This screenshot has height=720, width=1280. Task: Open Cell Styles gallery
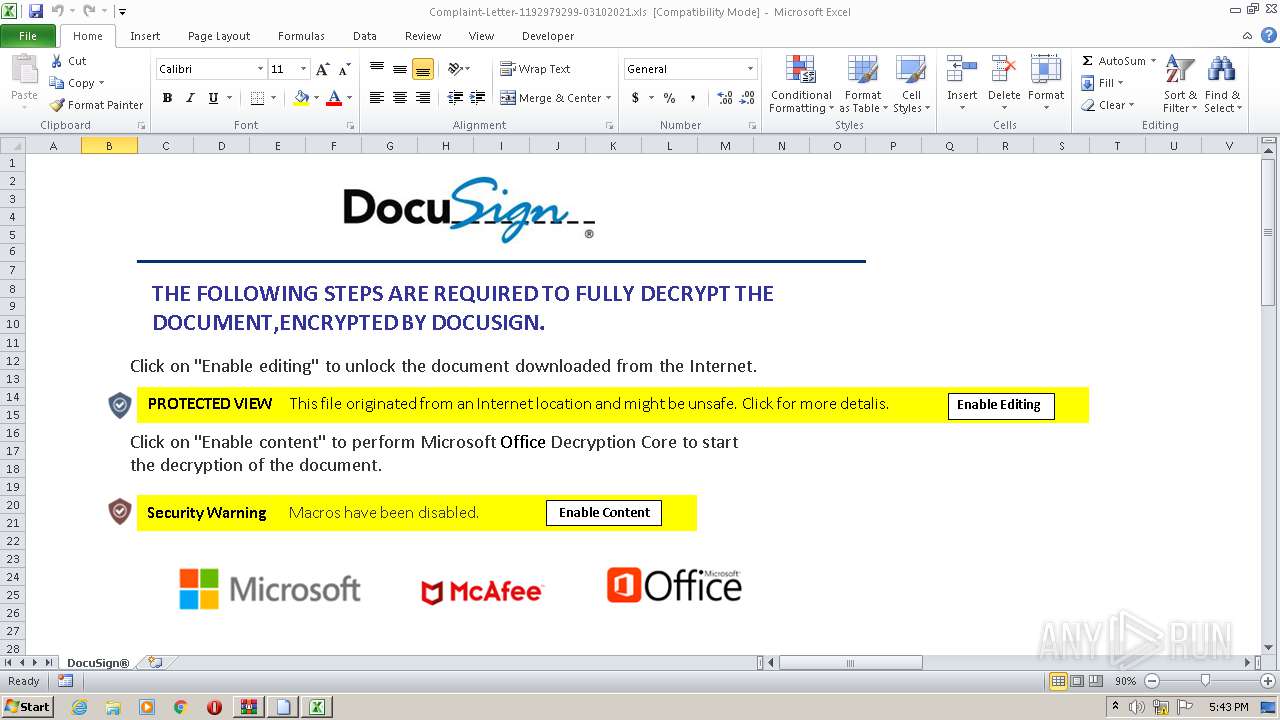[911, 85]
